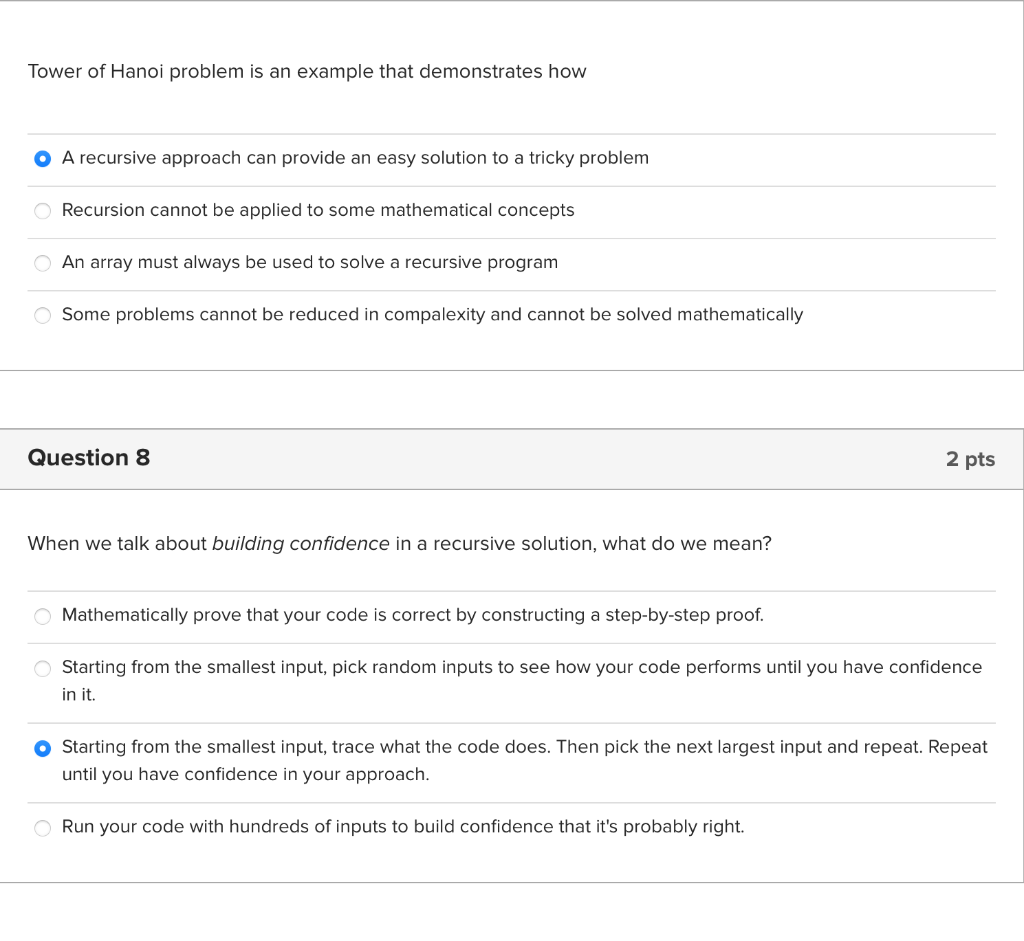Choose radio button for 'pick random inputs' option

(42, 668)
